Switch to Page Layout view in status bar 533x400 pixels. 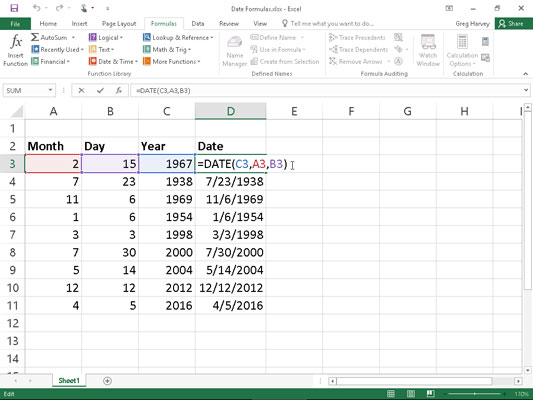[x=411, y=394]
